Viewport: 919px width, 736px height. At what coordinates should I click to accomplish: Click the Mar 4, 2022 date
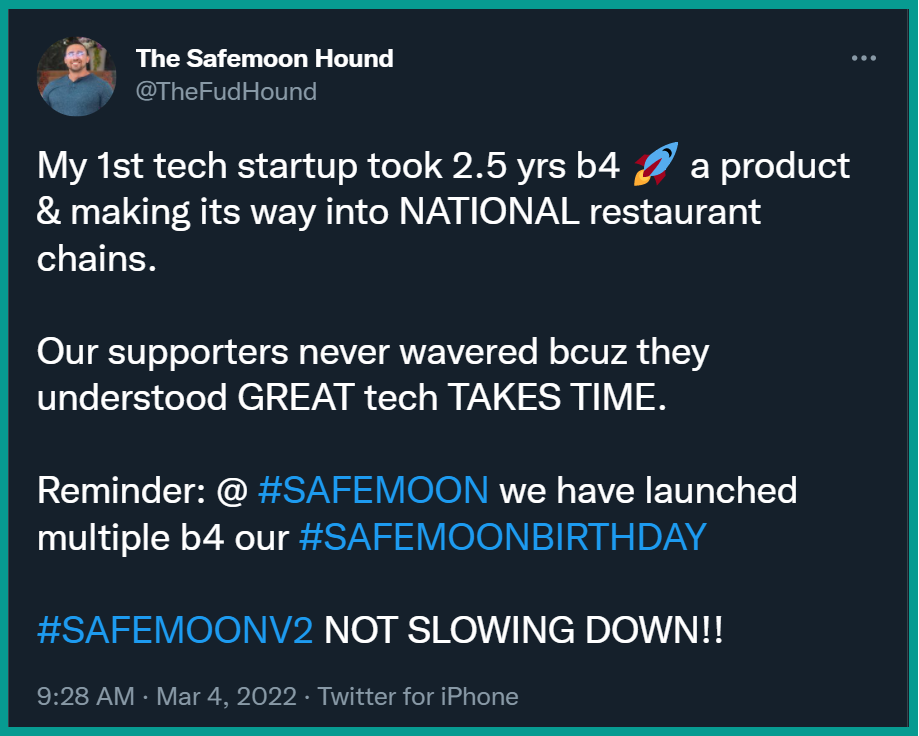226,697
